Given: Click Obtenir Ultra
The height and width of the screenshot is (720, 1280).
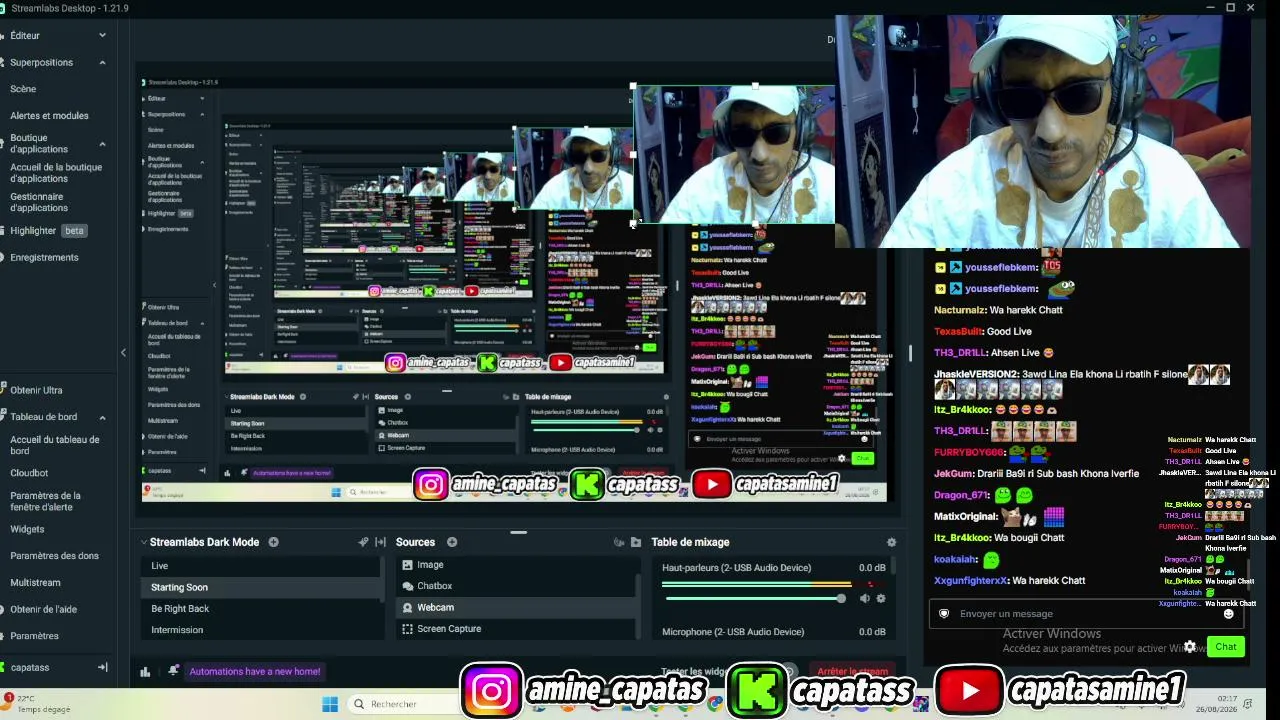Looking at the screenshot, I should 36,391.
